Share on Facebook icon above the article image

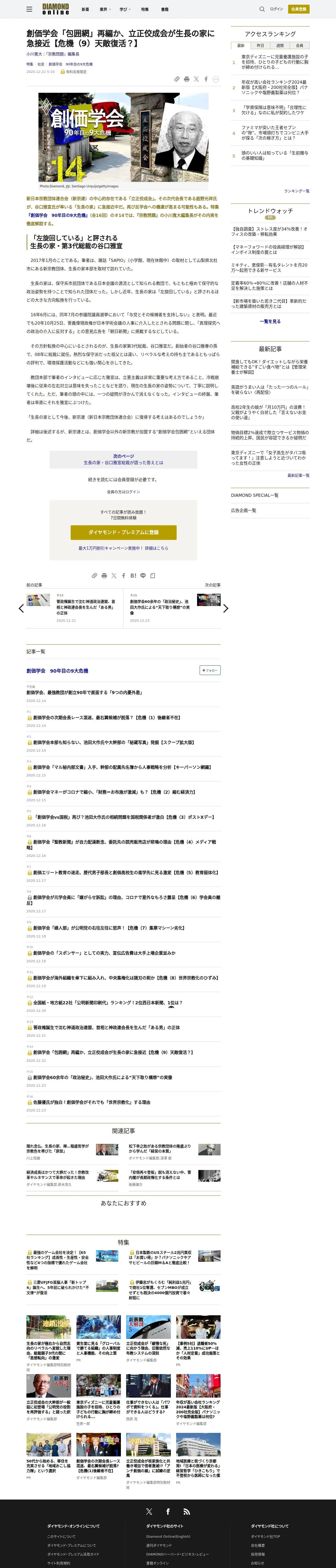point(206,79)
